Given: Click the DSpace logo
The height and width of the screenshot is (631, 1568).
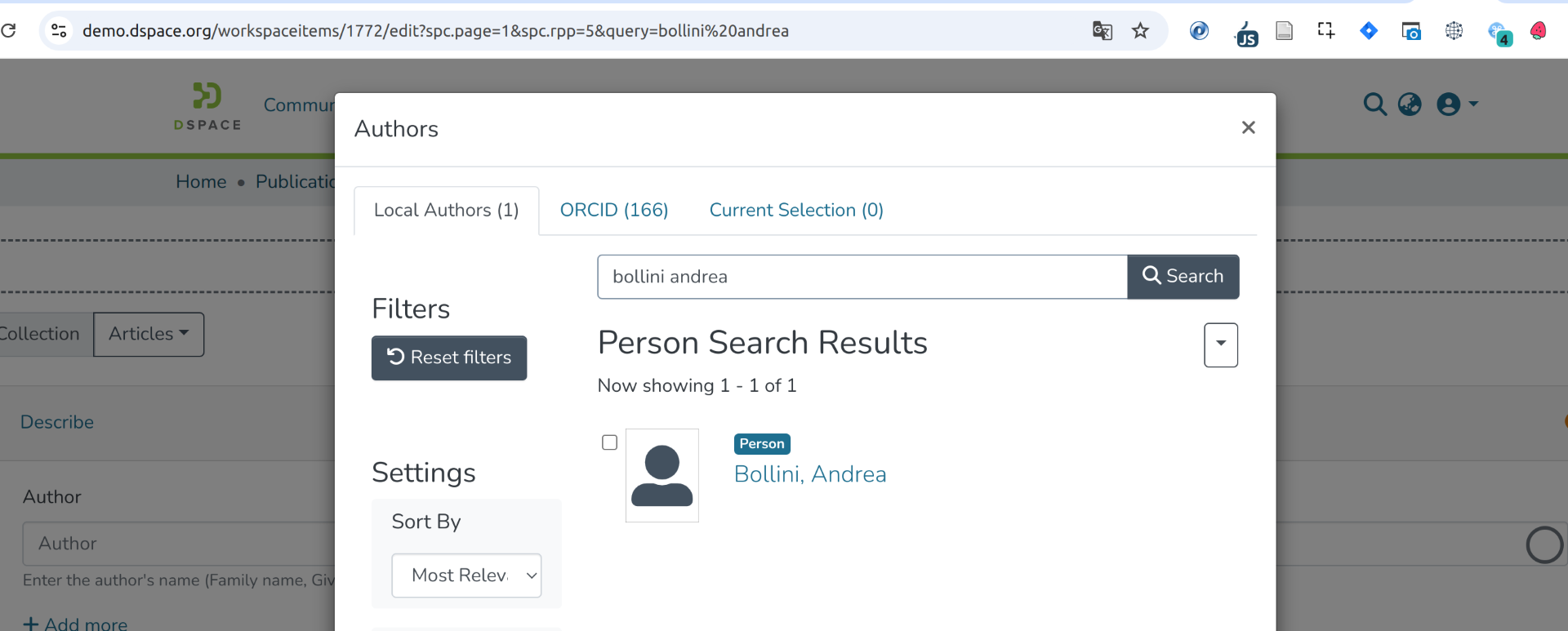Looking at the screenshot, I should click(207, 106).
